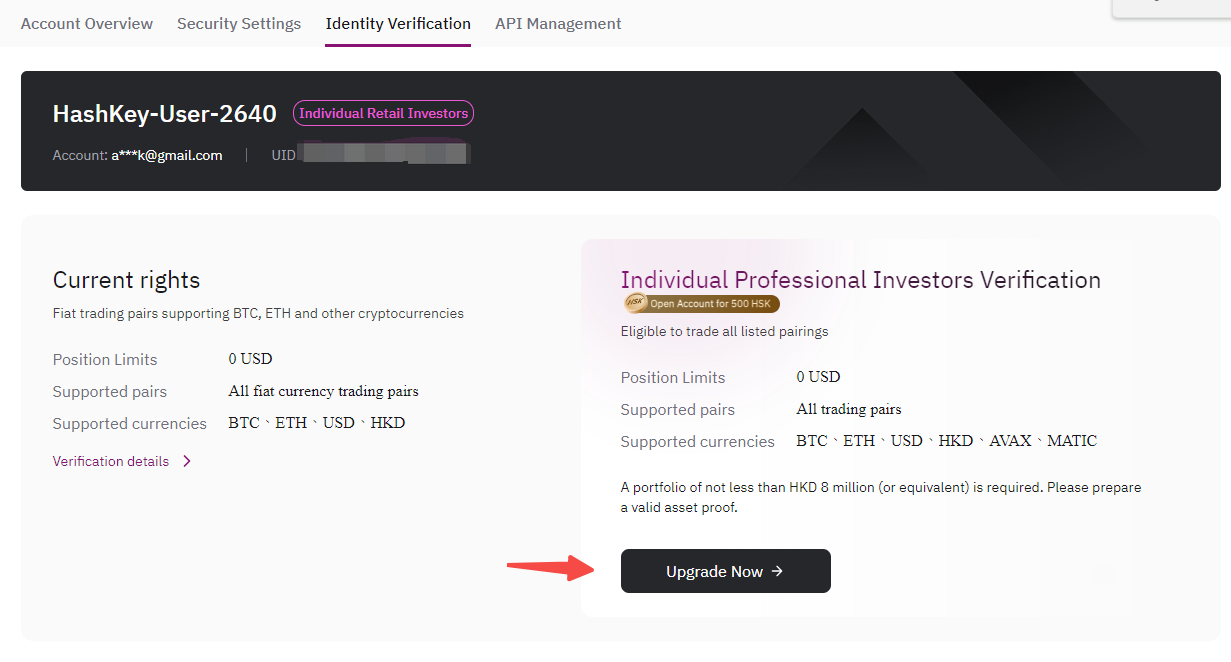Click the Open Account for 500 HSK badge
Screen dimensions: 1231x662
point(701,303)
